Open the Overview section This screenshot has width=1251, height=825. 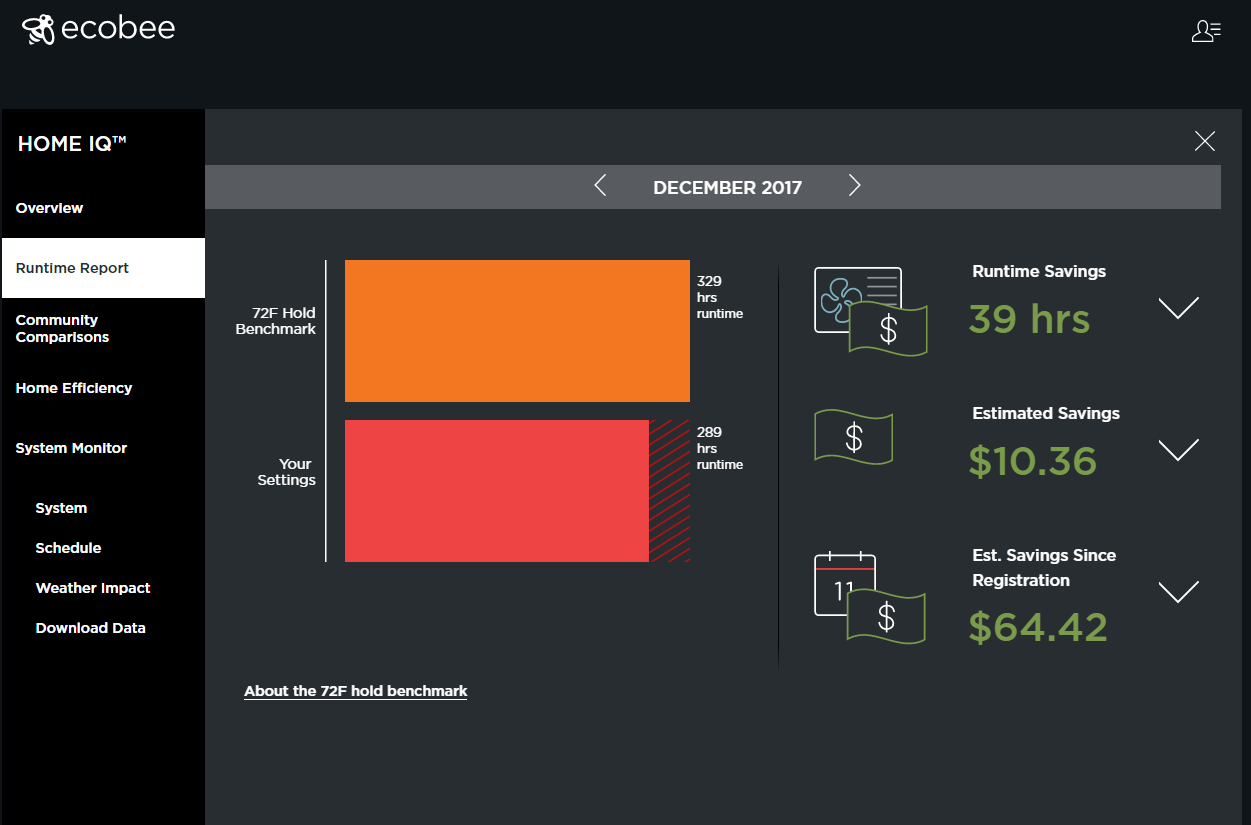point(50,208)
